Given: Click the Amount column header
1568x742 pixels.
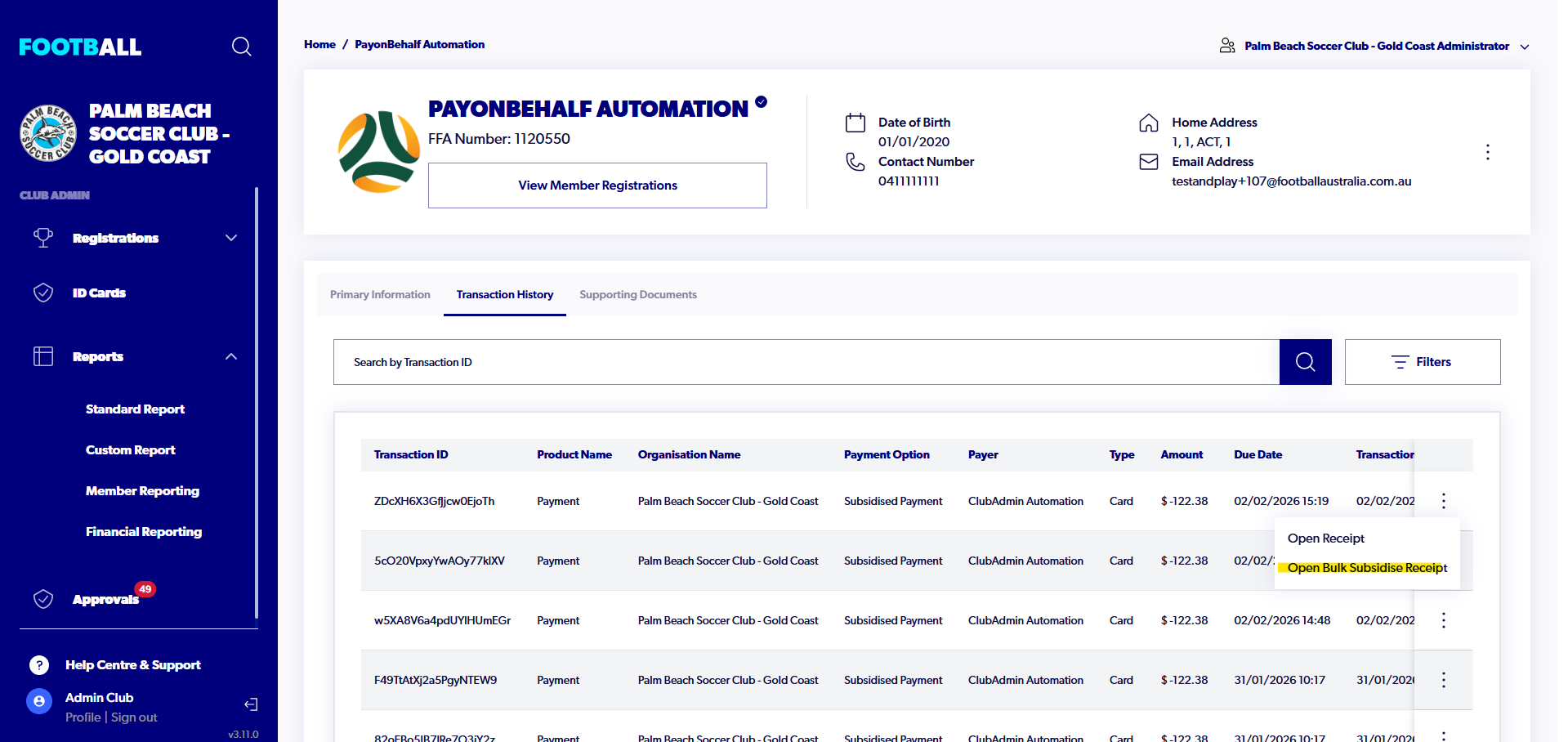Looking at the screenshot, I should (1182, 454).
